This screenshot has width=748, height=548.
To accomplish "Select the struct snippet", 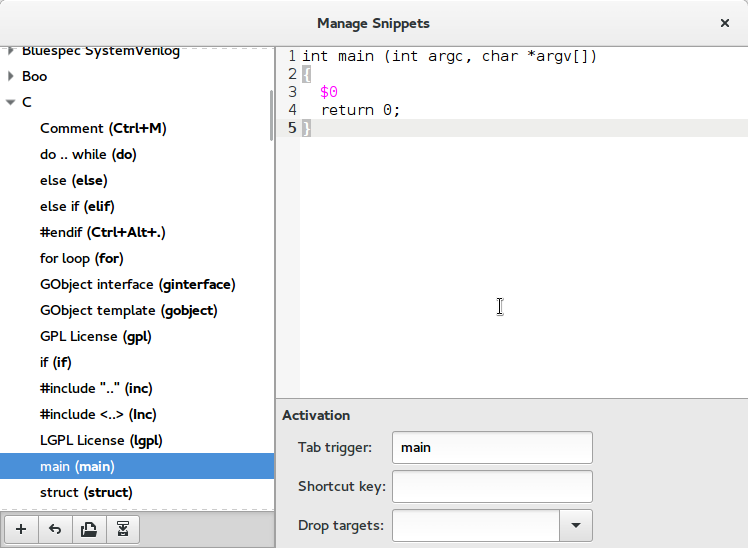I will 86,492.
